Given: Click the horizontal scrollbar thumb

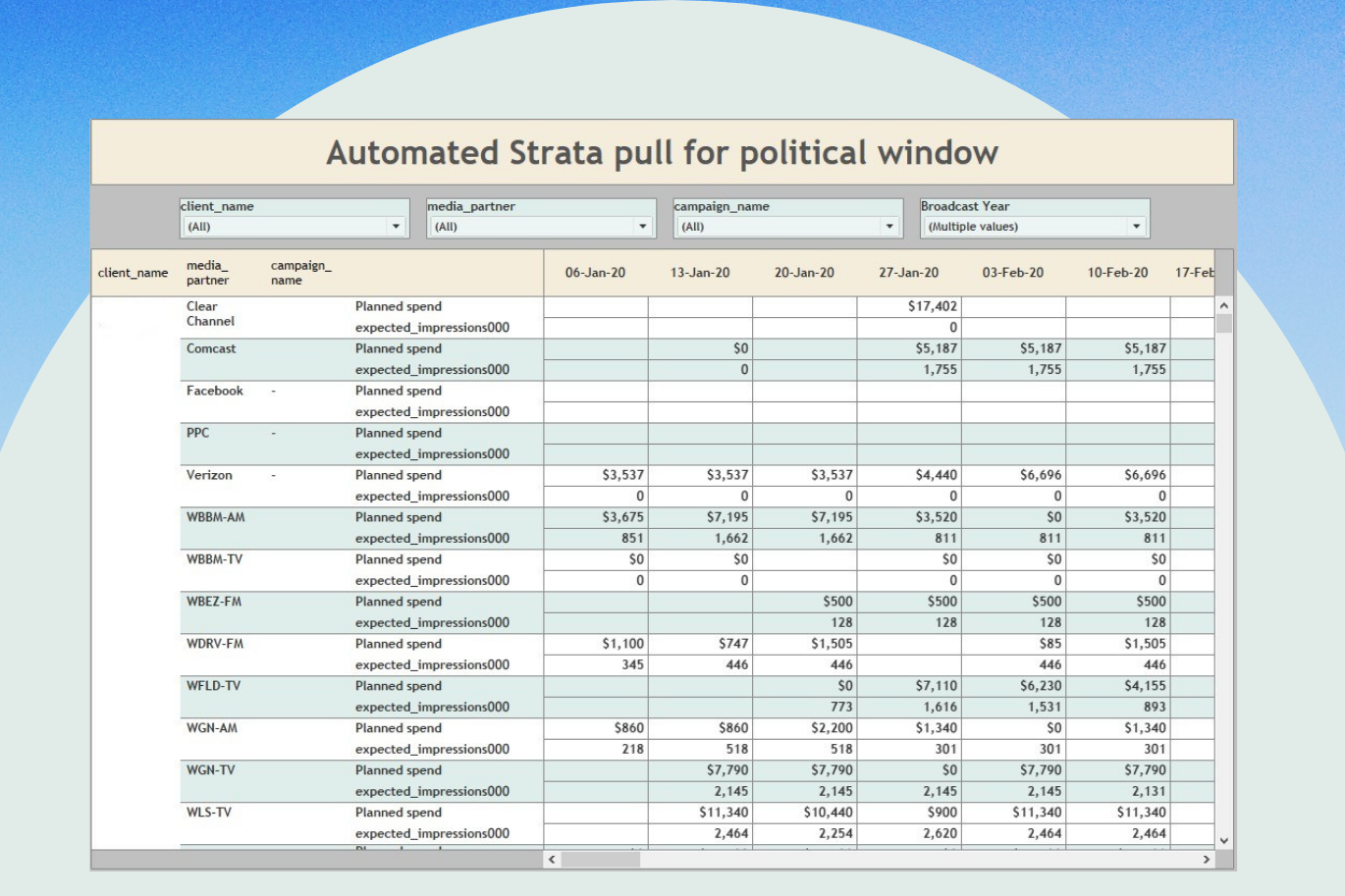Looking at the screenshot, I should 600,860.
